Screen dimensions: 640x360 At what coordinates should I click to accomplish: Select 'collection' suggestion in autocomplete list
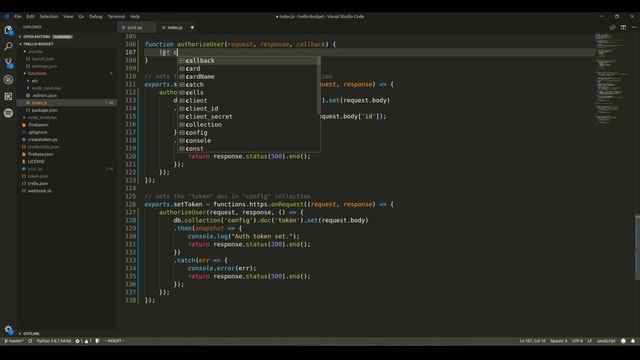(247, 124)
